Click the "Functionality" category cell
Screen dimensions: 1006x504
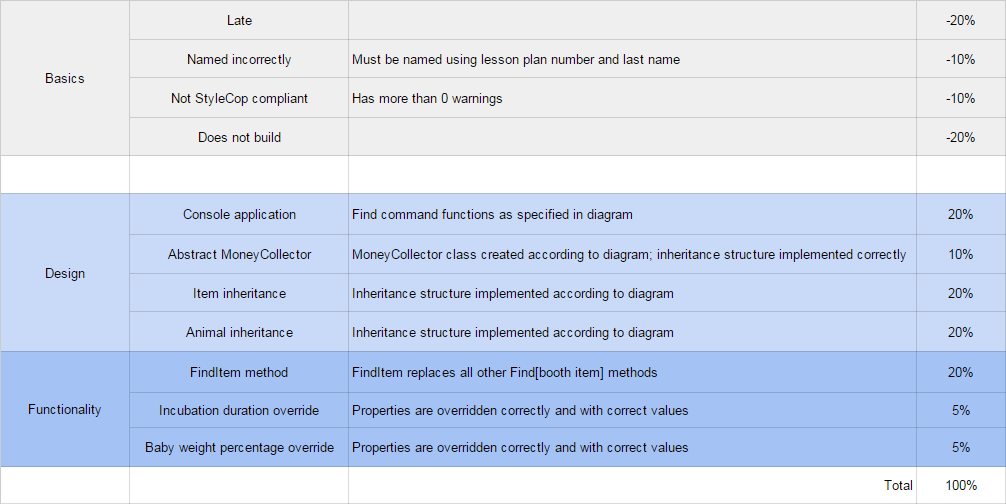click(x=65, y=409)
